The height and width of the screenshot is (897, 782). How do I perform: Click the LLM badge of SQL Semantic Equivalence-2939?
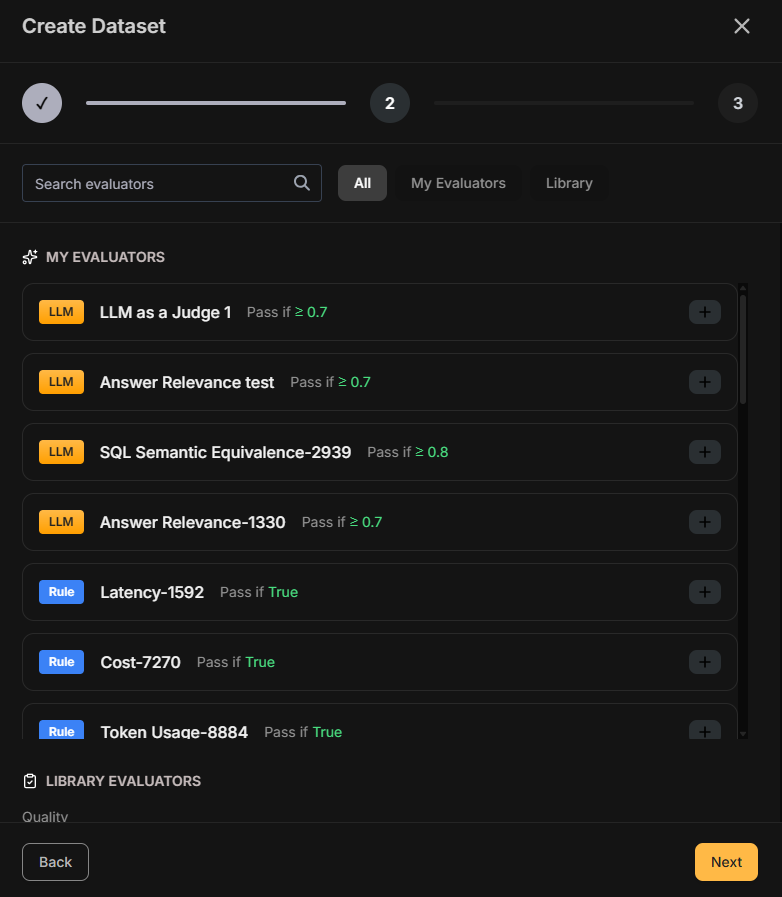[61, 452]
